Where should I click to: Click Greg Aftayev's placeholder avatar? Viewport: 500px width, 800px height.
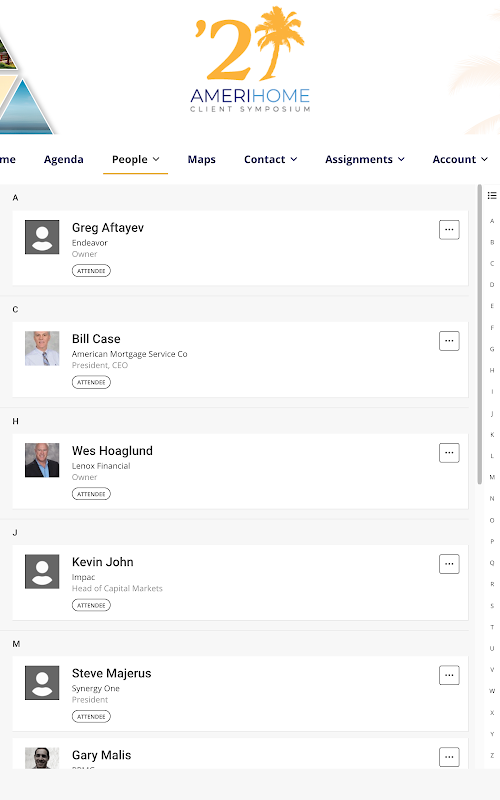pos(42,237)
